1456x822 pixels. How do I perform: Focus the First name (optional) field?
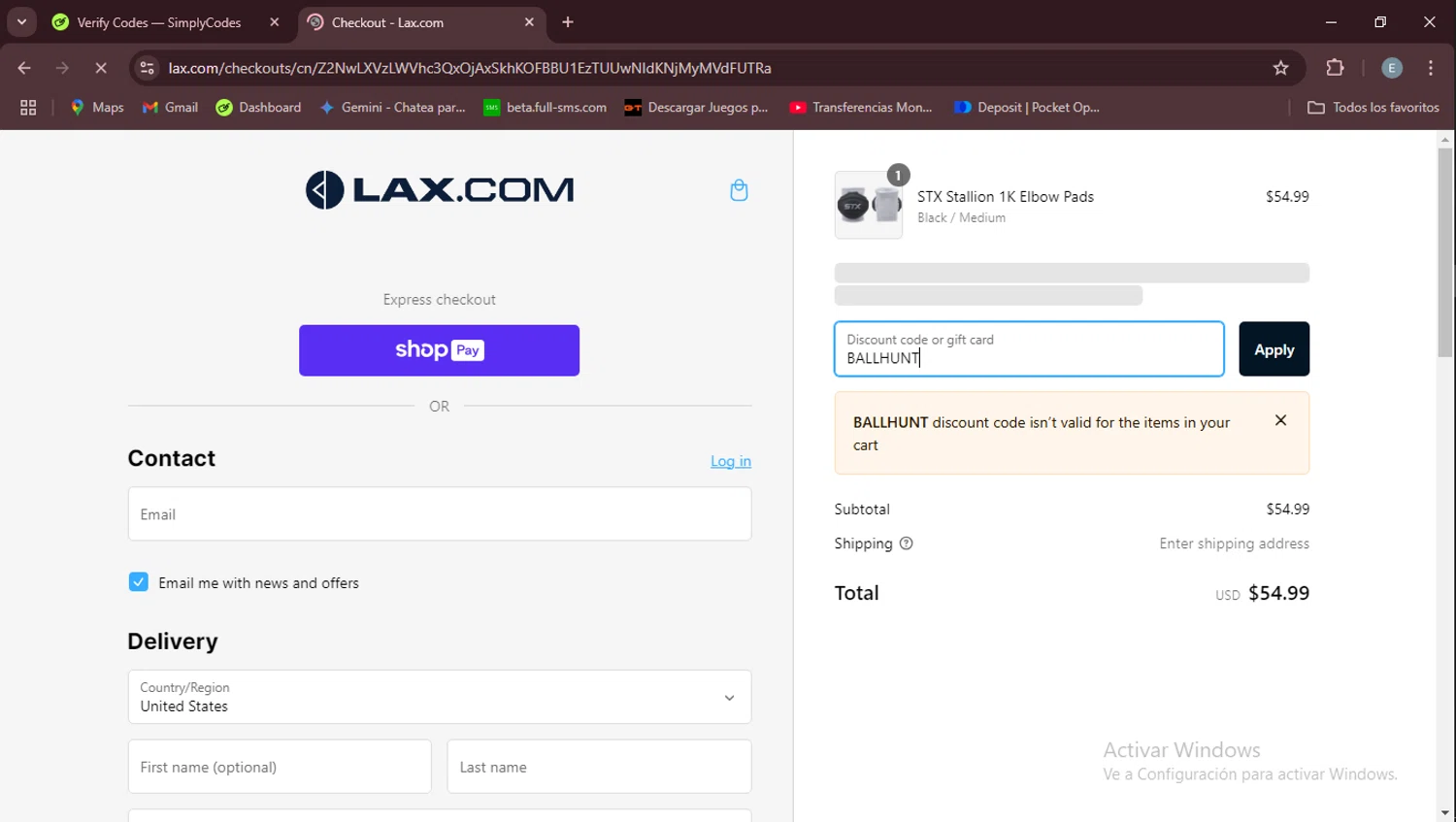click(280, 767)
